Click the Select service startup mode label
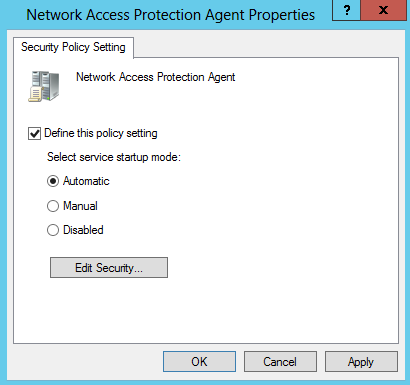The height and width of the screenshot is (385, 410). pyautogui.click(x=114, y=157)
